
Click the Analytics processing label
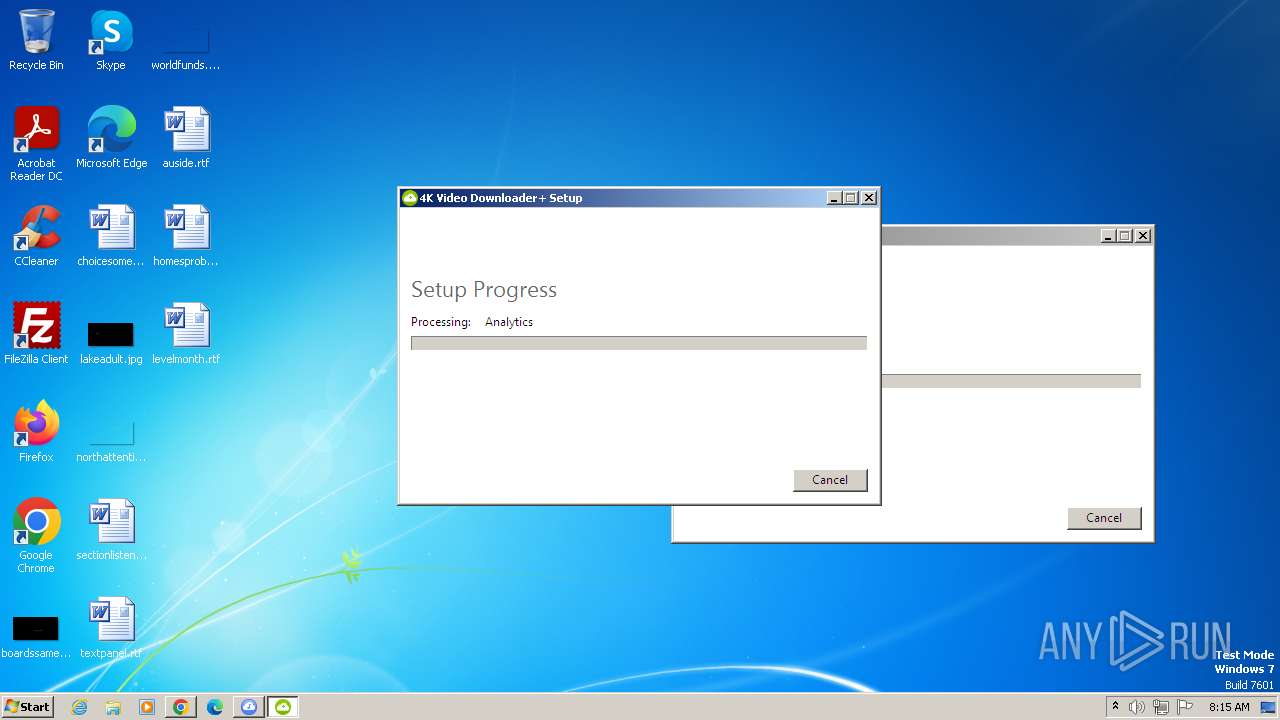pos(509,322)
